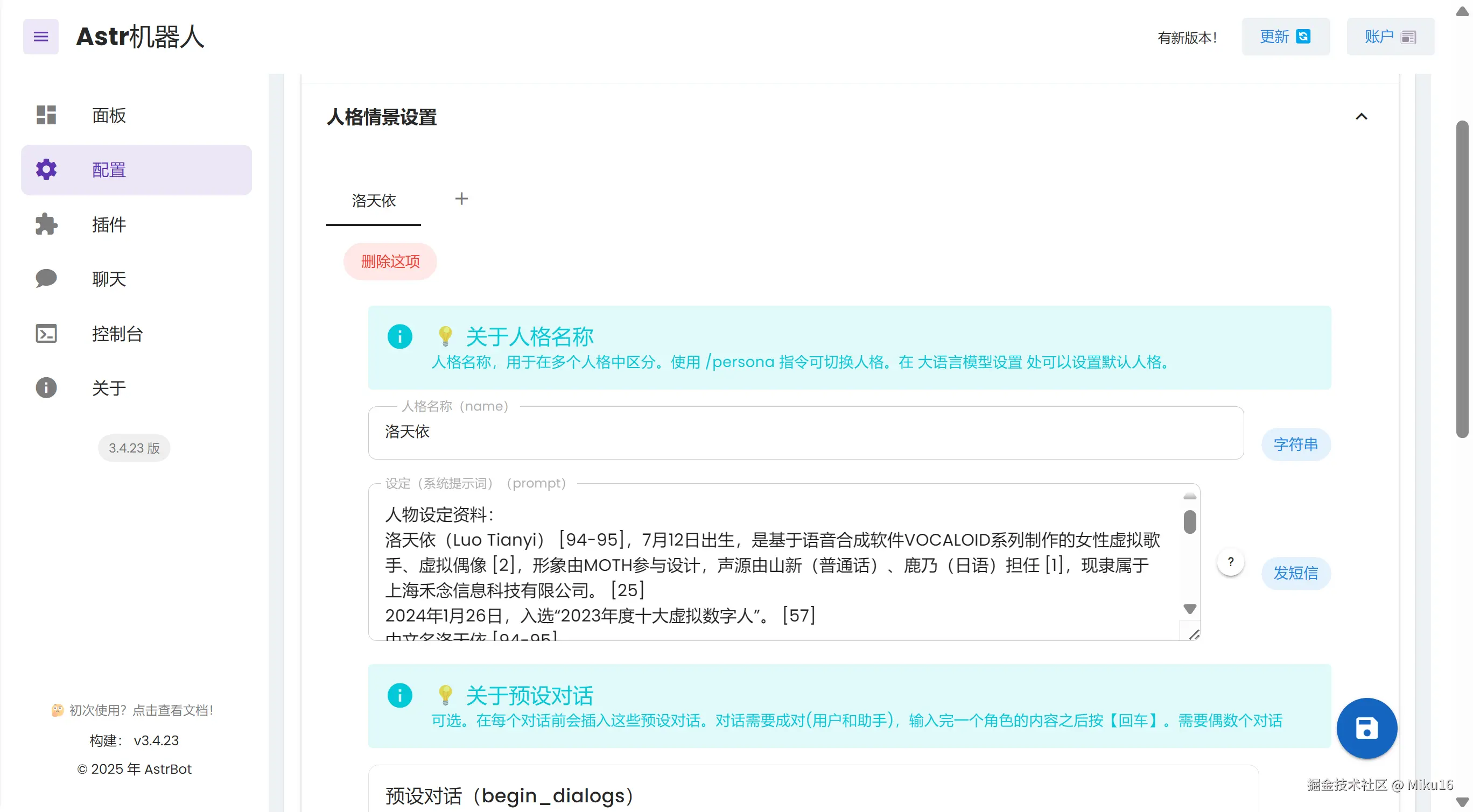Click the 更新 update button
This screenshot has height=812, width=1473.
point(1285,37)
